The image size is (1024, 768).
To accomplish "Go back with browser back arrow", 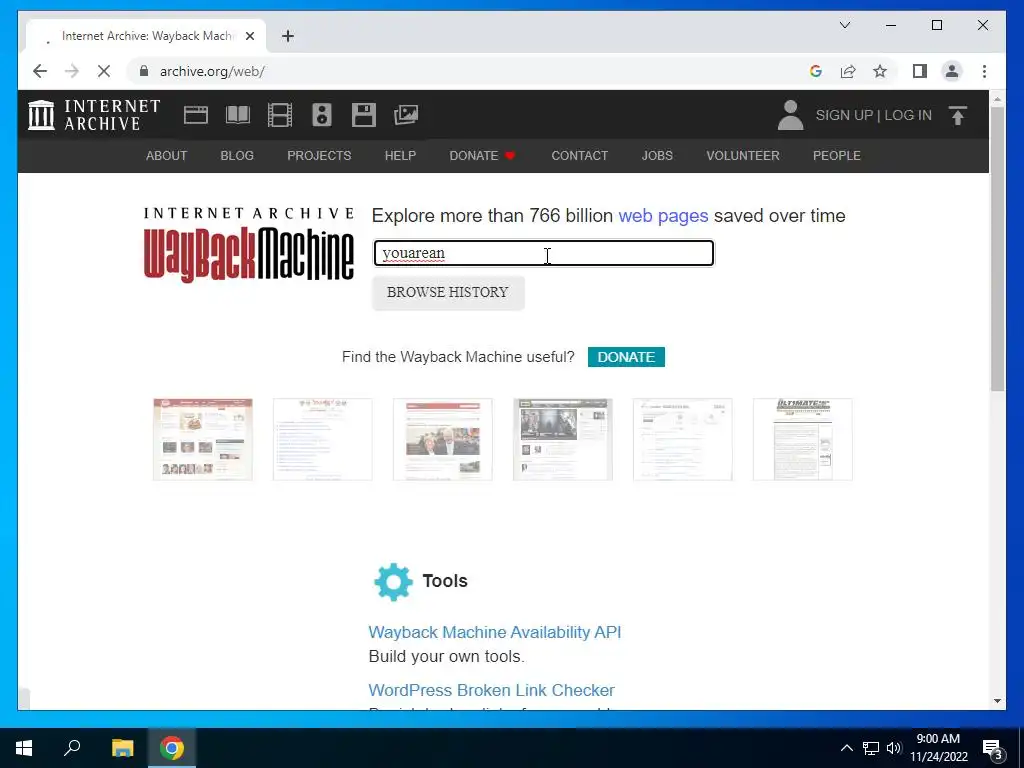I will [x=40, y=71].
